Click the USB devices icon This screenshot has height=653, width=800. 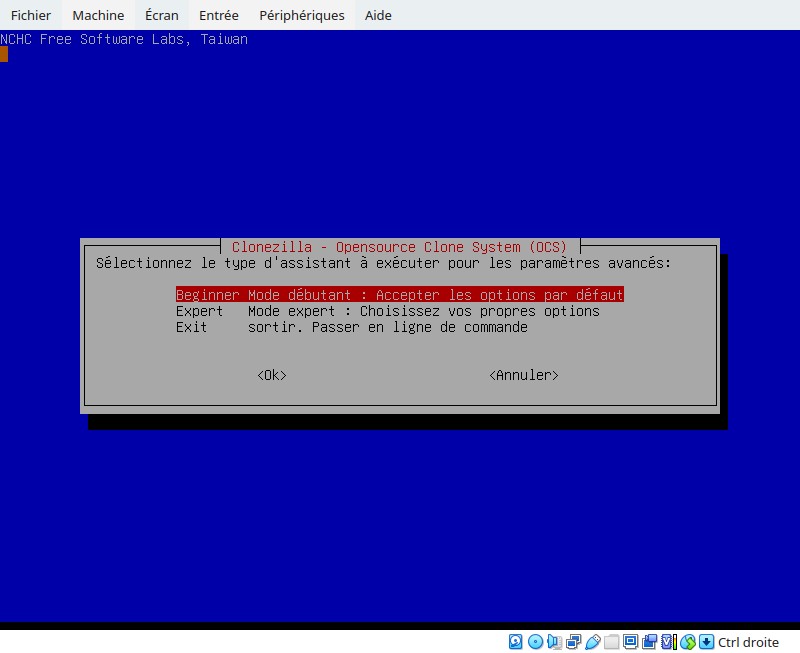[593, 642]
